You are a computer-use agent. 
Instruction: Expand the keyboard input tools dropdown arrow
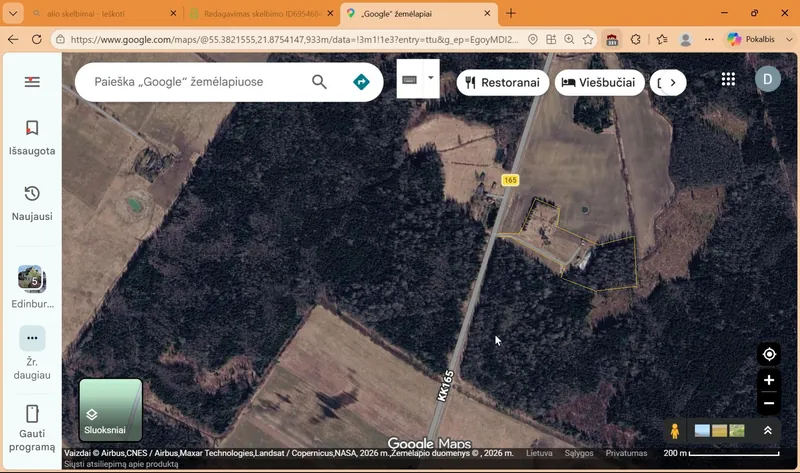point(431,78)
